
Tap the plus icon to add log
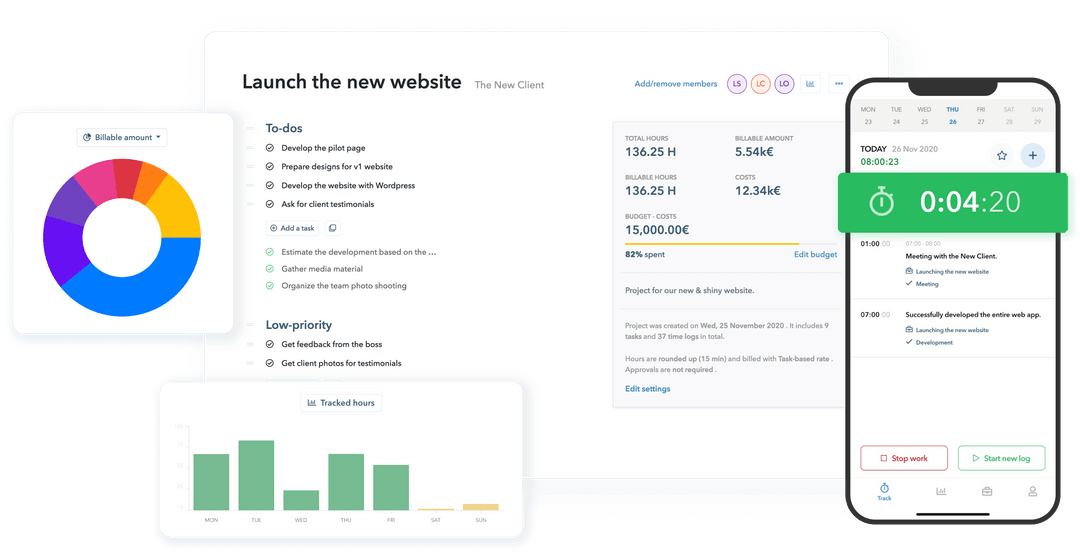point(1032,155)
